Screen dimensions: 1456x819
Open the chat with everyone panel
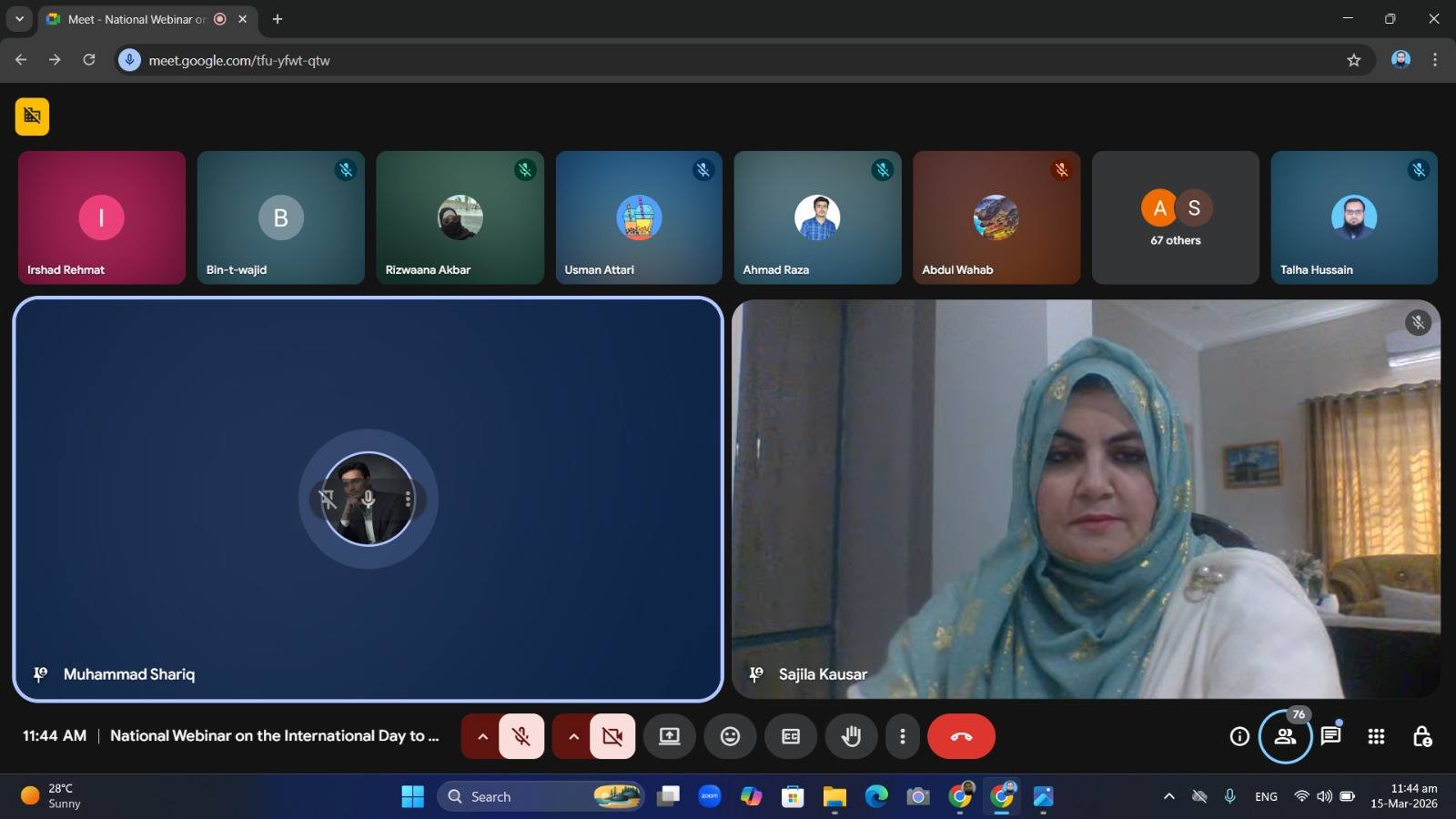(x=1330, y=736)
